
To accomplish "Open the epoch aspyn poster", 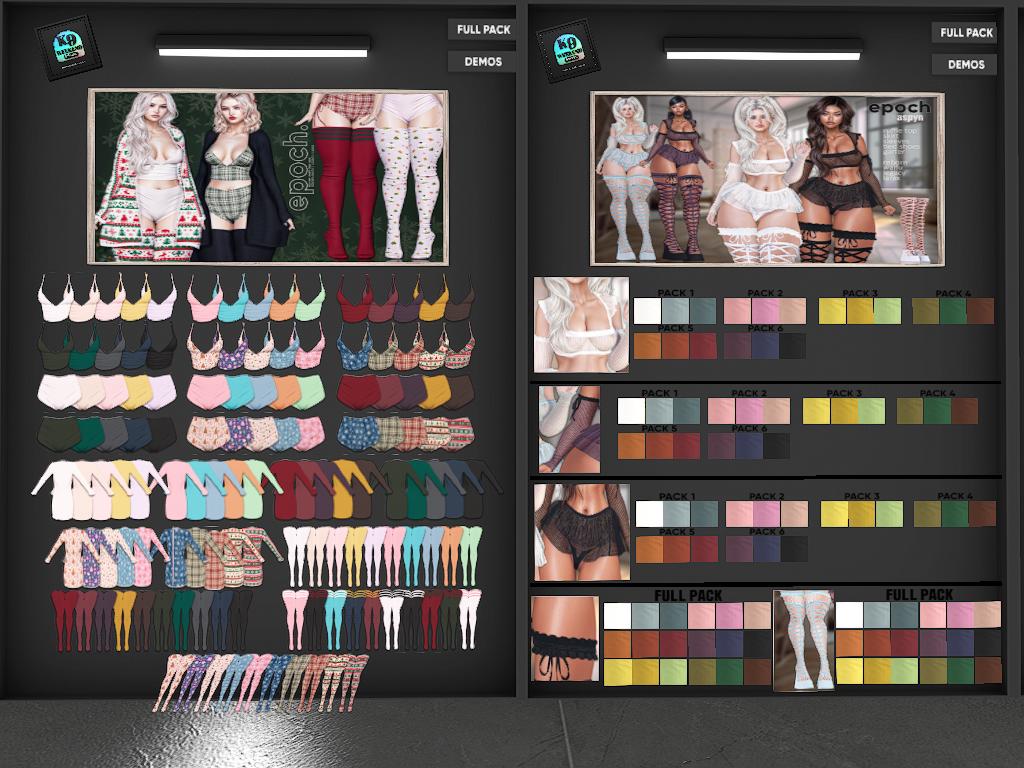I will [767, 179].
